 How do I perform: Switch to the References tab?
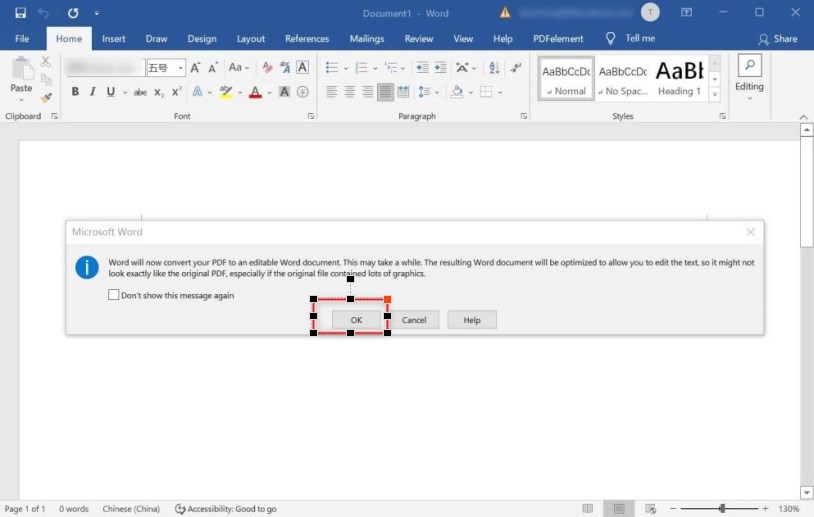(307, 38)
